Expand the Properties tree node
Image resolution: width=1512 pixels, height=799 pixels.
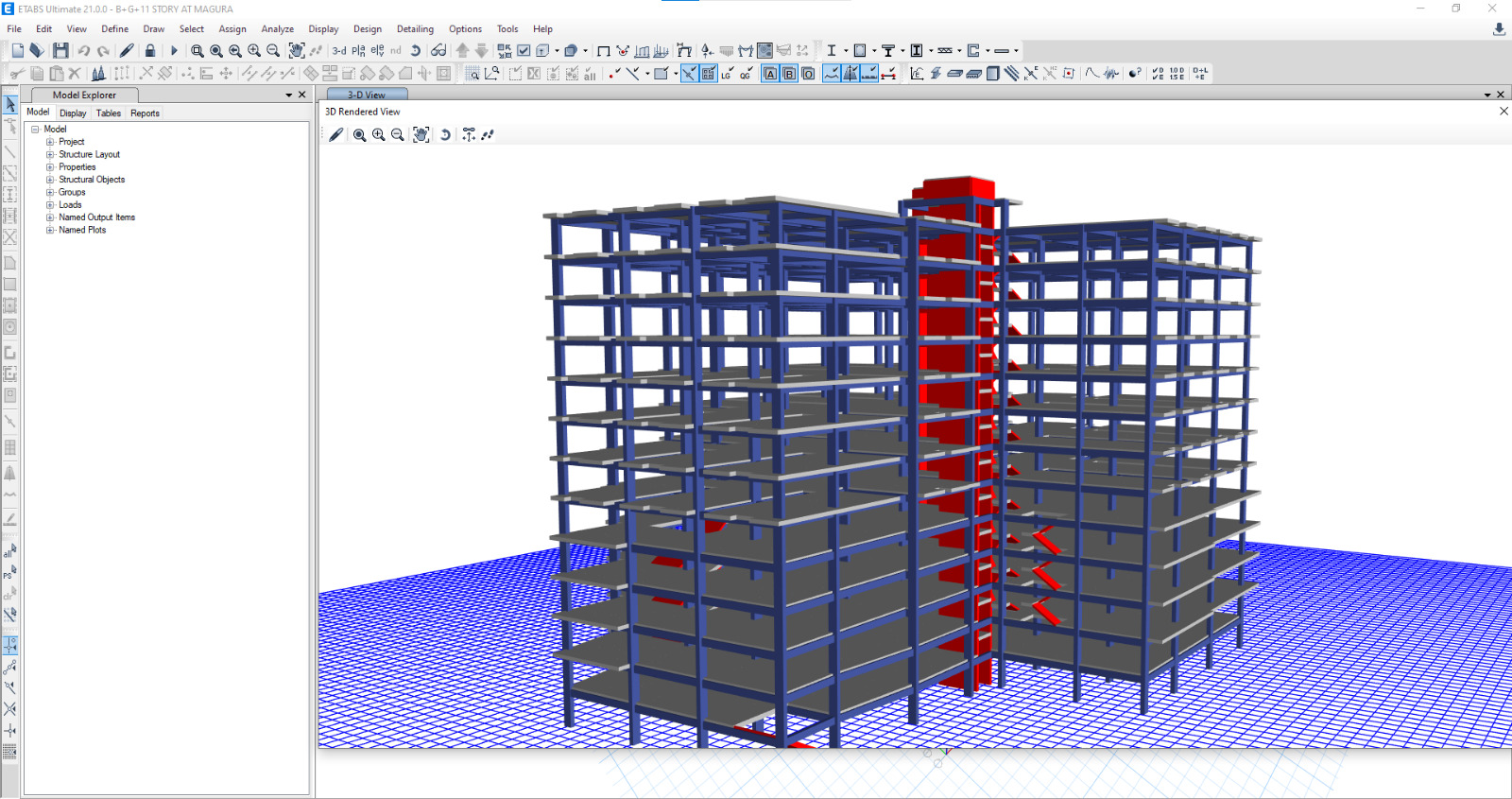coord(50,167)
